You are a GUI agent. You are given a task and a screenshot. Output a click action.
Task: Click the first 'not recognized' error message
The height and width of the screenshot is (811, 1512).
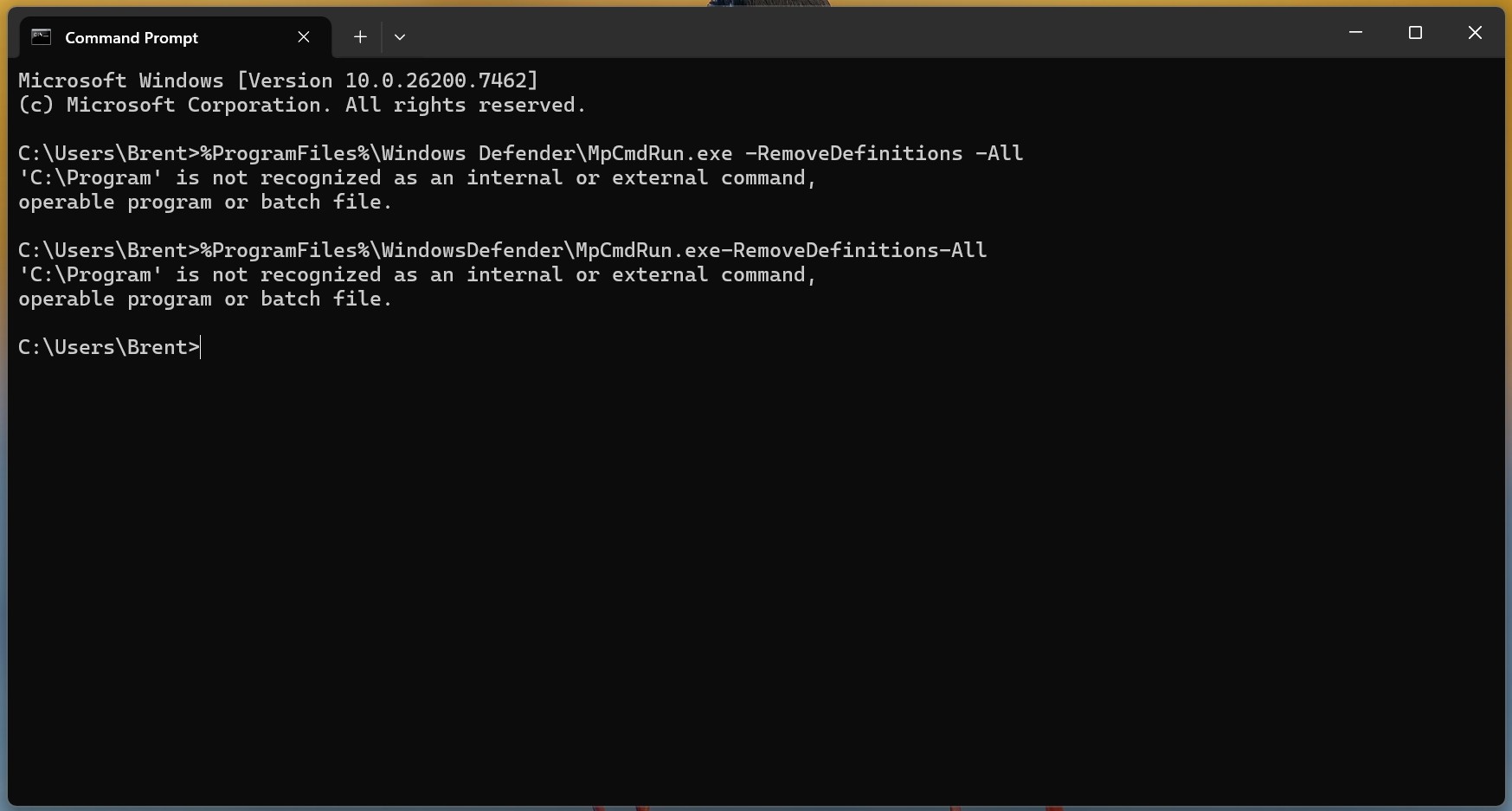pyautogui.click(x=415, y=177)
